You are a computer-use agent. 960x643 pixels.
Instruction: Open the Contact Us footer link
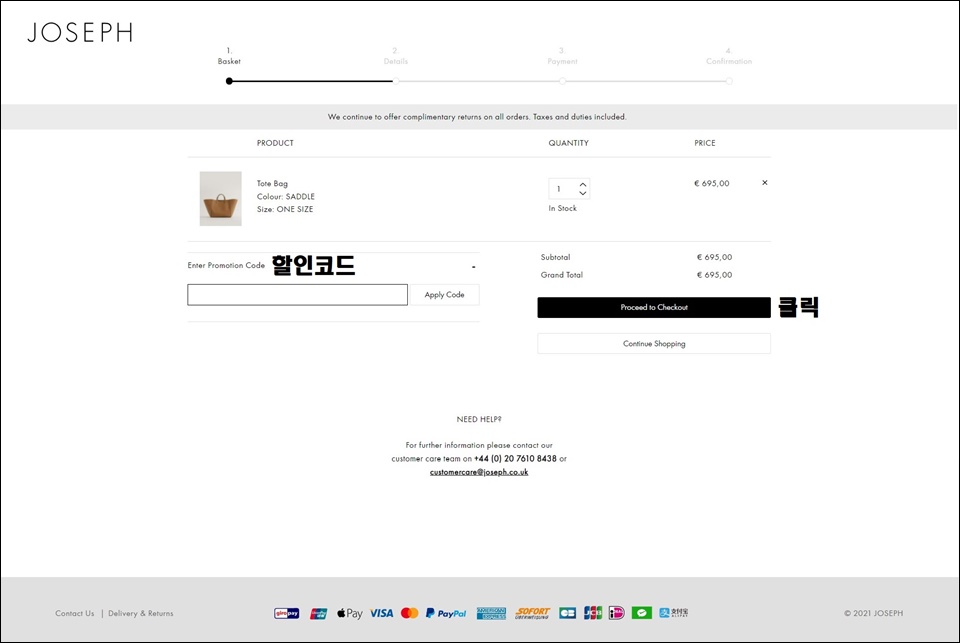click(75, 613)
